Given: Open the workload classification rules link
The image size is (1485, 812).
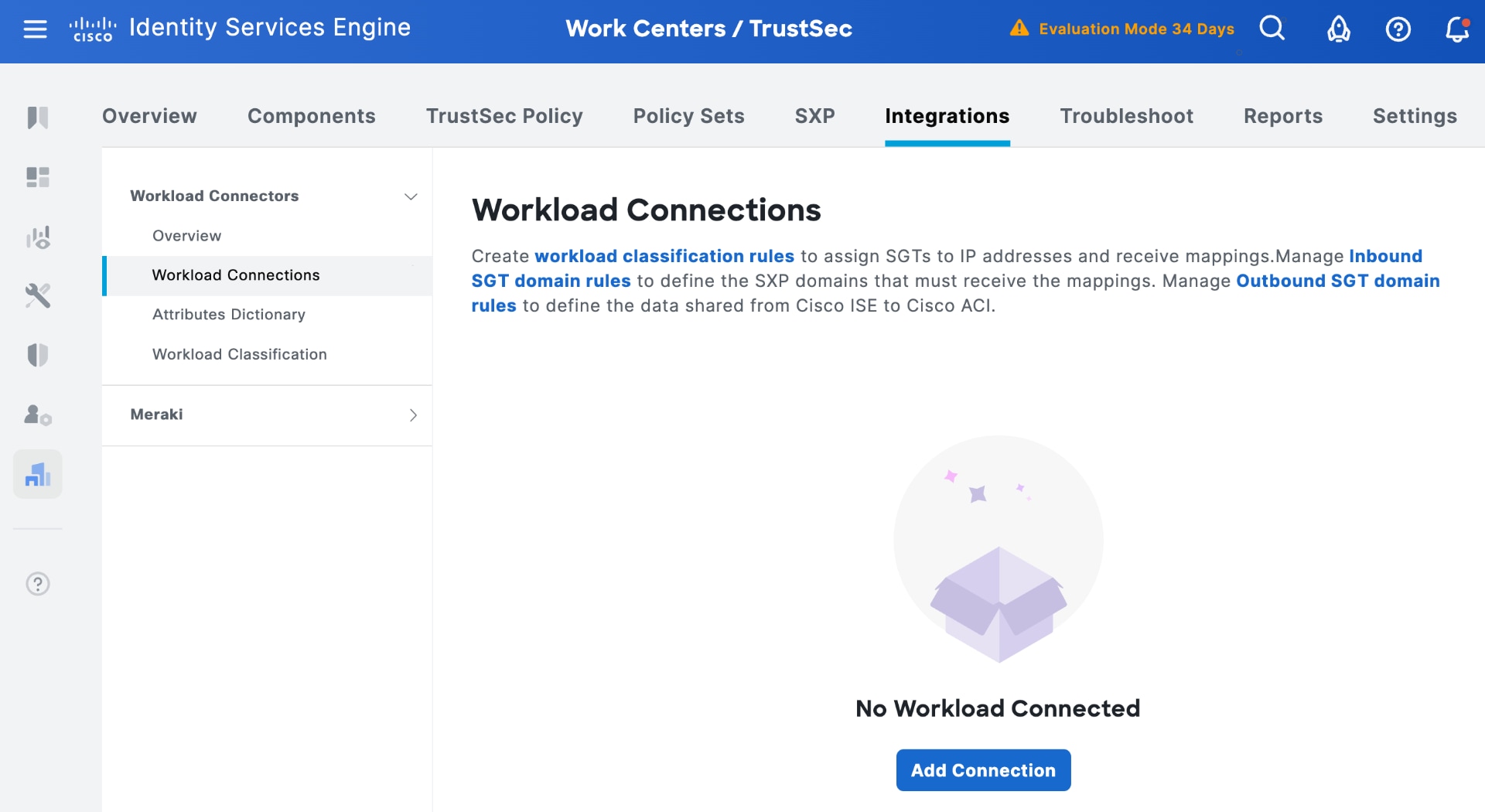Looking at the screenshot, I should pos(664,256).
